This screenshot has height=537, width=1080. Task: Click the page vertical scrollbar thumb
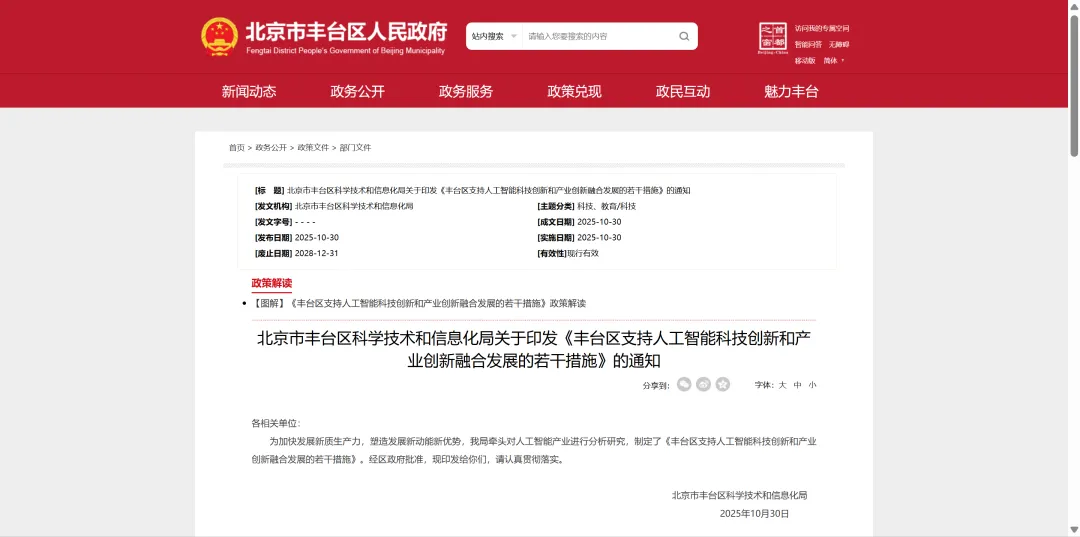click(x=1074, y=80)
